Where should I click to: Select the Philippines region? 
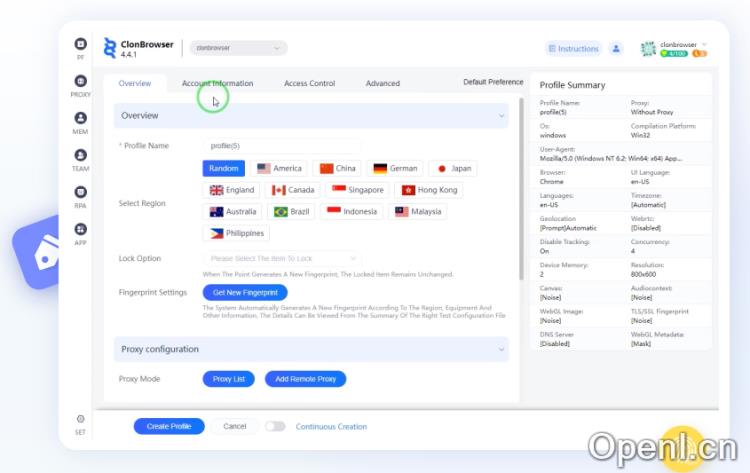(x=236, y=233)
